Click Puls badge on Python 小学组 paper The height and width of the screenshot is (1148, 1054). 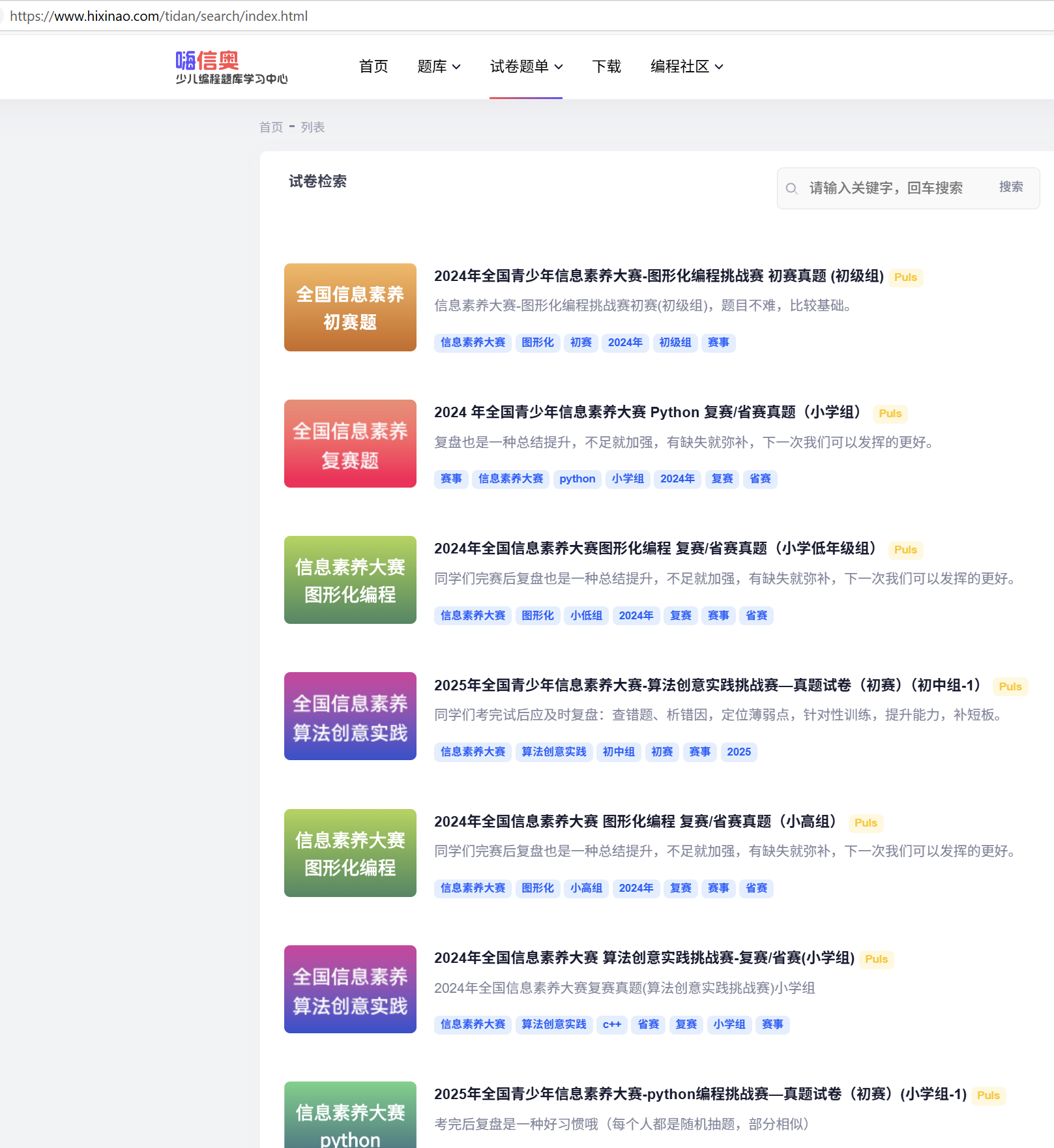click(x=890, y=414)
